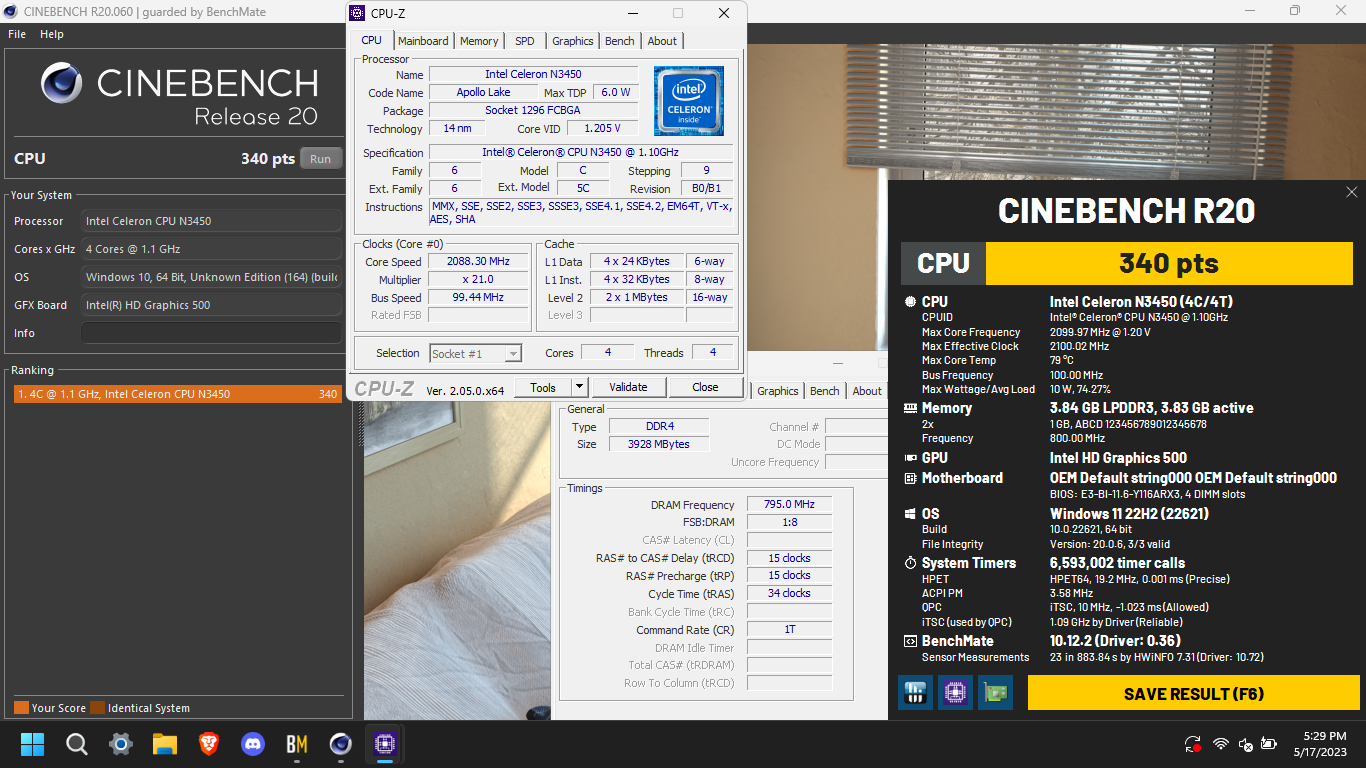
Task: Open GPU-Z card icon in BenchMate panel
Action: click(x=995, y=692)
